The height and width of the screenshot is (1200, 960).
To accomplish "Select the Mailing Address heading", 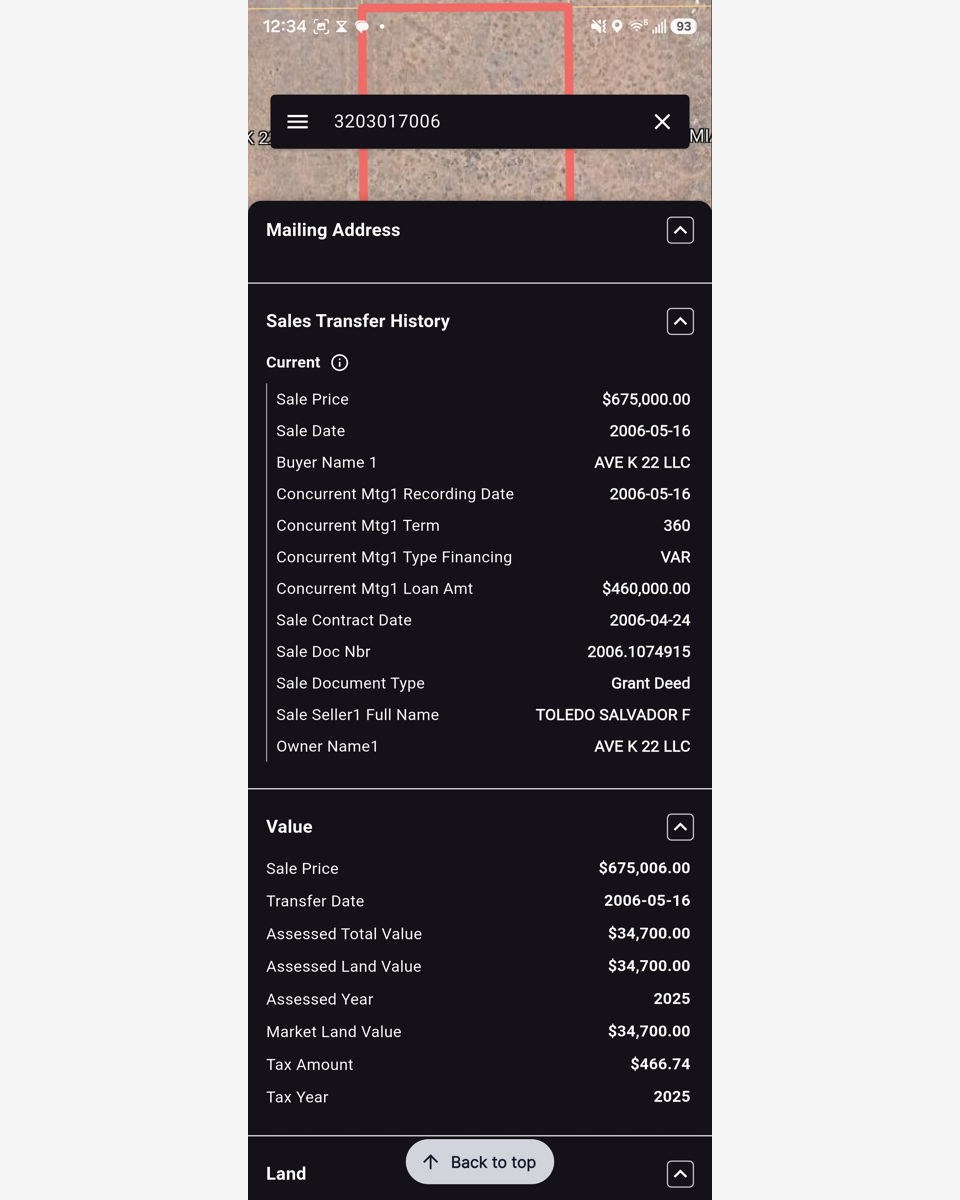I will tap(333, 230).
